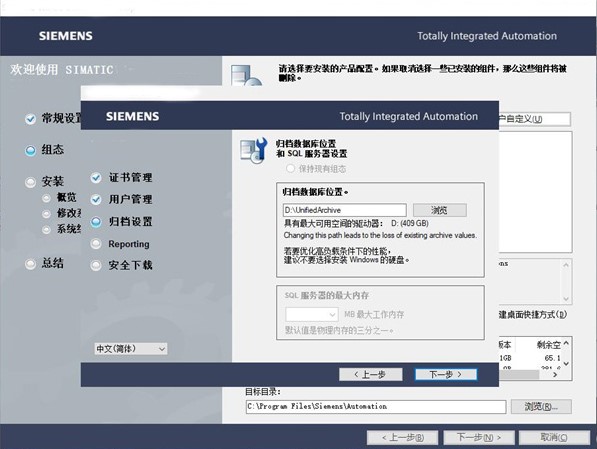Click the 剩余空 column header
This screenshot has width=597, height=449.
coord(548,345)
